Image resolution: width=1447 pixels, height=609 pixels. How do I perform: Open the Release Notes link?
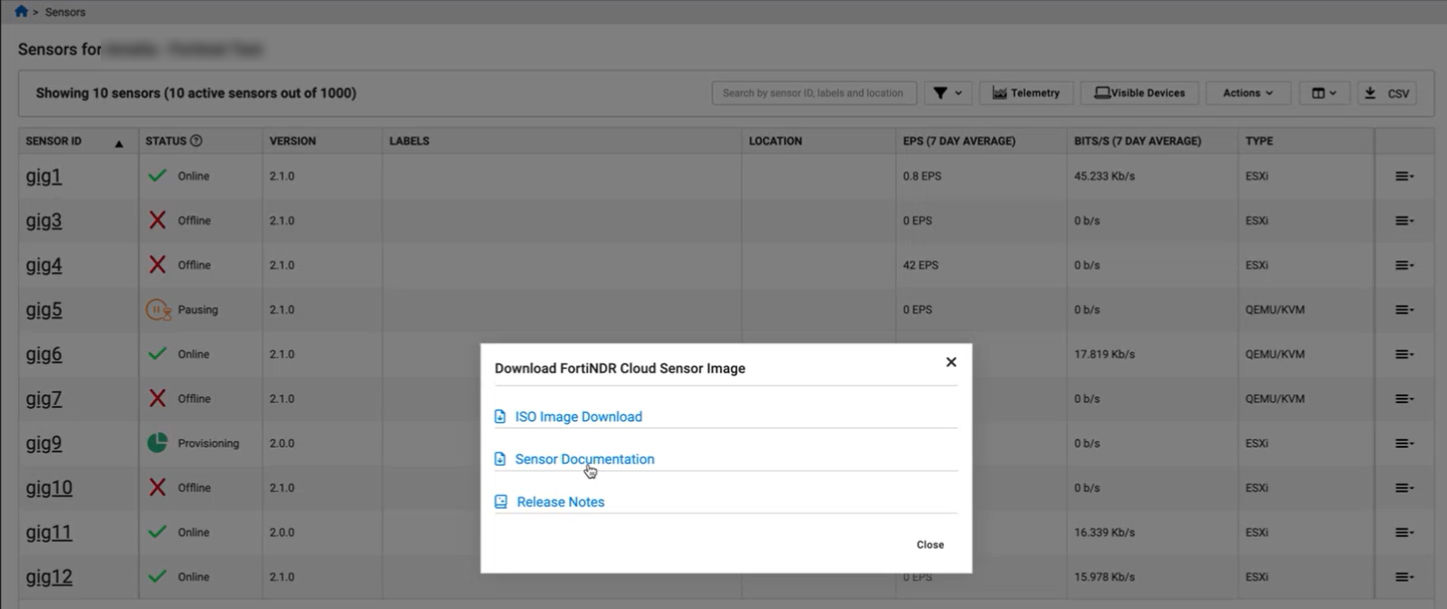[560, 502]
